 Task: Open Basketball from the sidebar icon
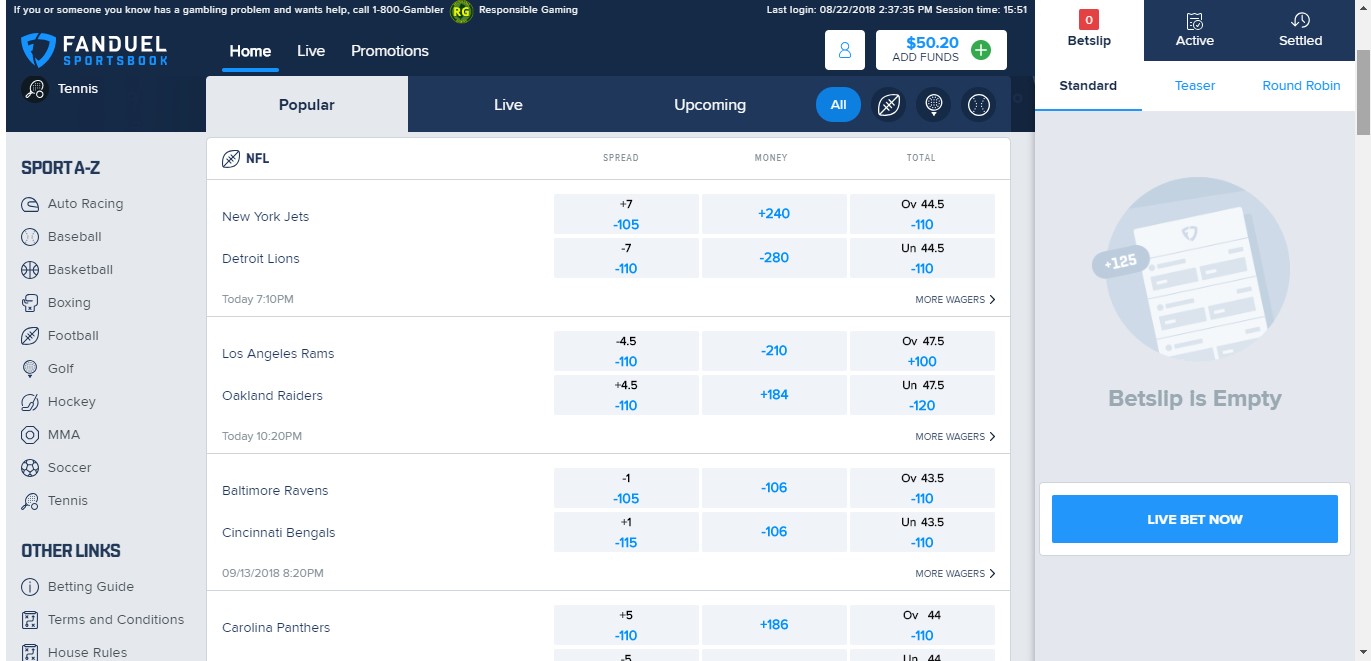coord(30,270)
